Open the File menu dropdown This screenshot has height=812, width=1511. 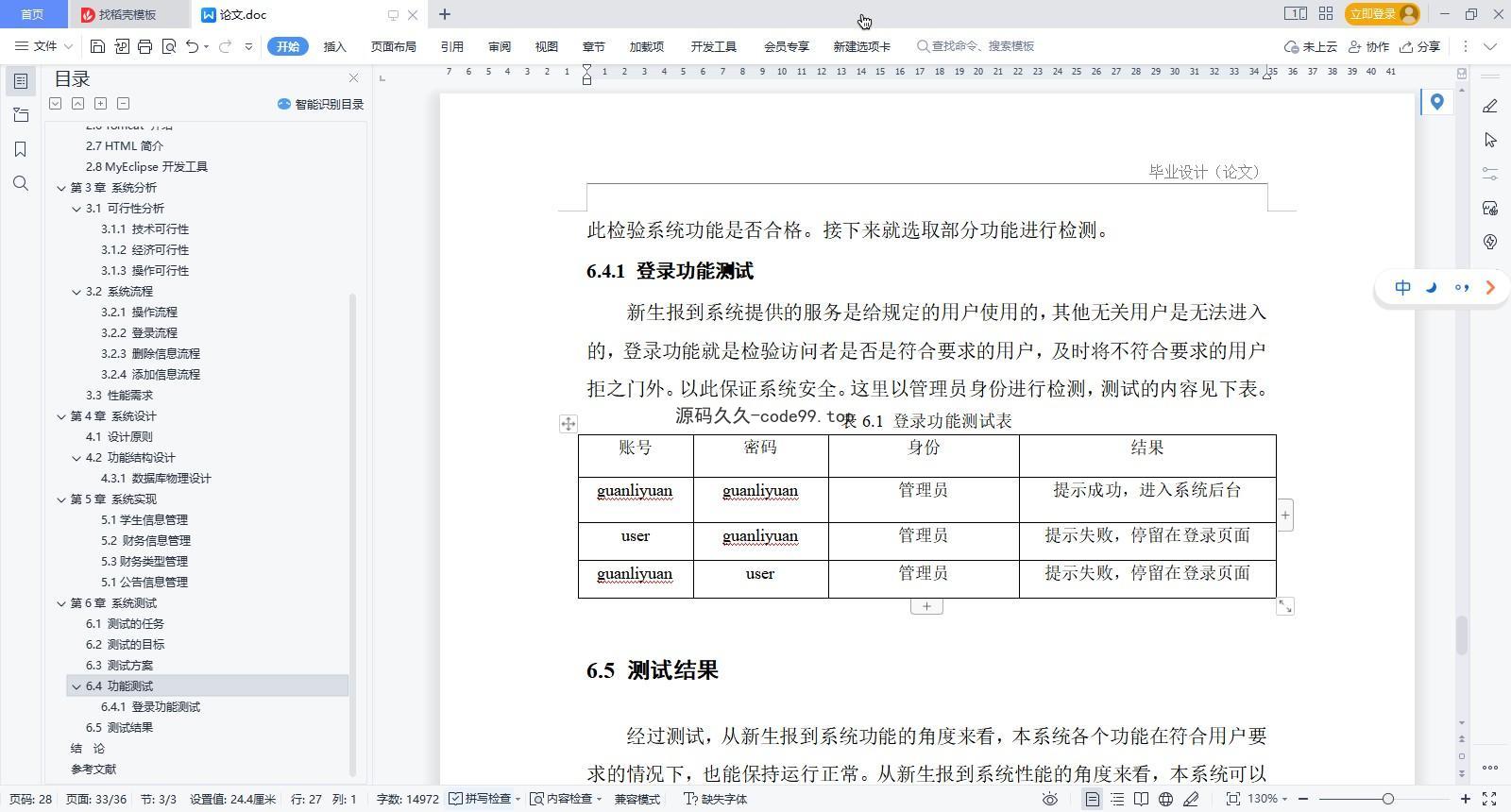[43, 46]
